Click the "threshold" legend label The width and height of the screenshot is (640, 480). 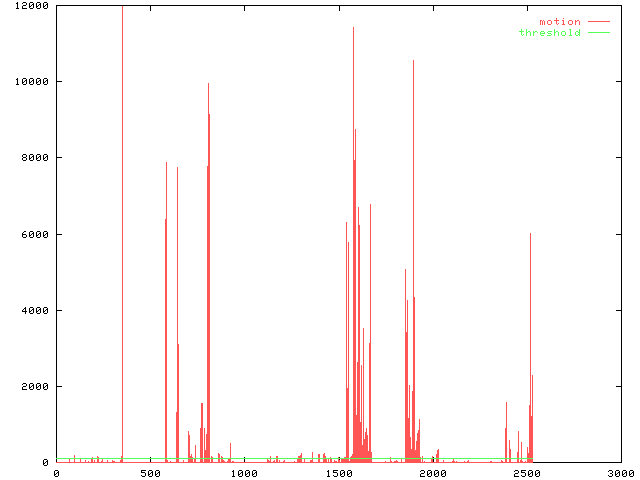coord(549,33)
